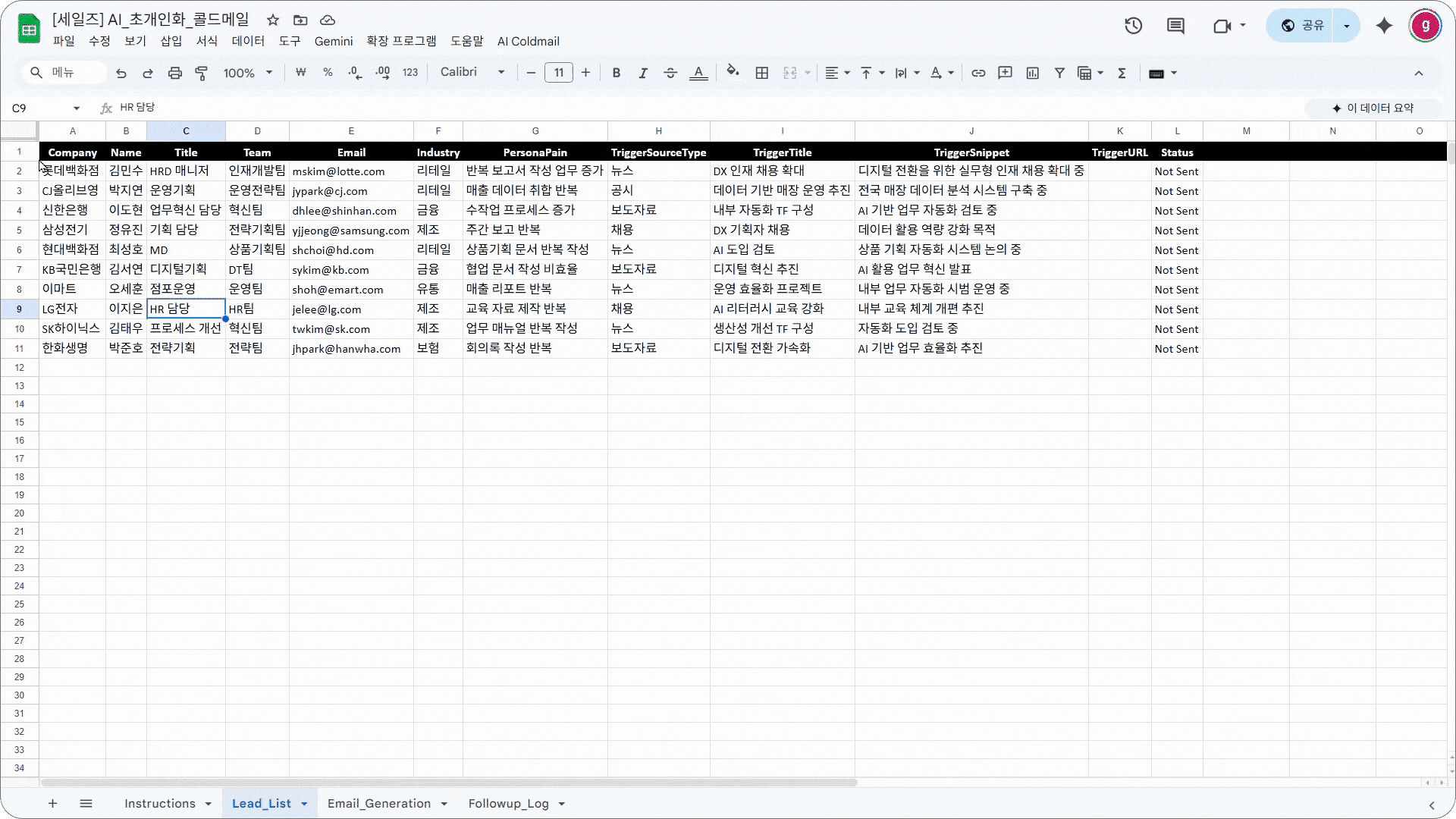
Task: Open the Gemini sparkle icon
Action: 1384,26
